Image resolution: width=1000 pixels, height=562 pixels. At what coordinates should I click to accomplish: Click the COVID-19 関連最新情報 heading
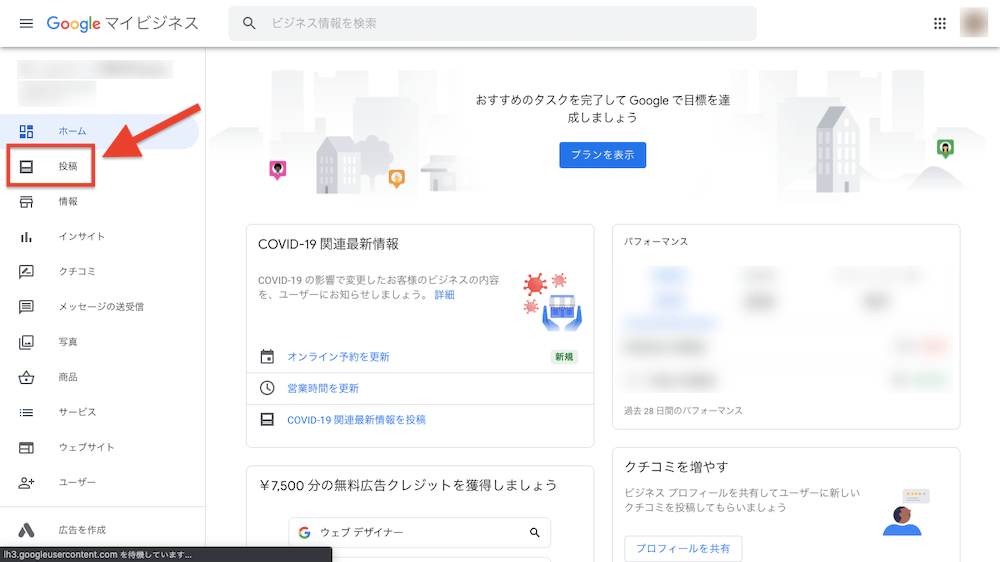[x=328, y=244]
